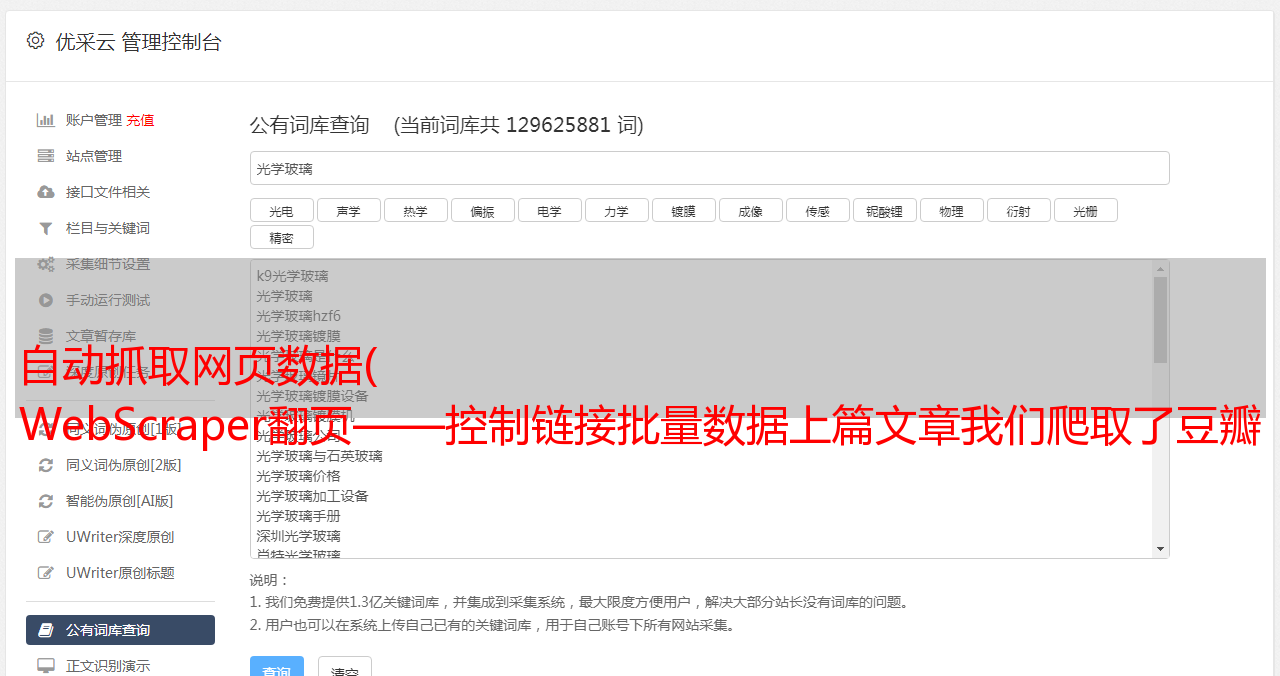The height and width of the screenshot is (676, 1280).
Task: Select 公有词库查询 in the sidebar
Action: coord(120,630)
